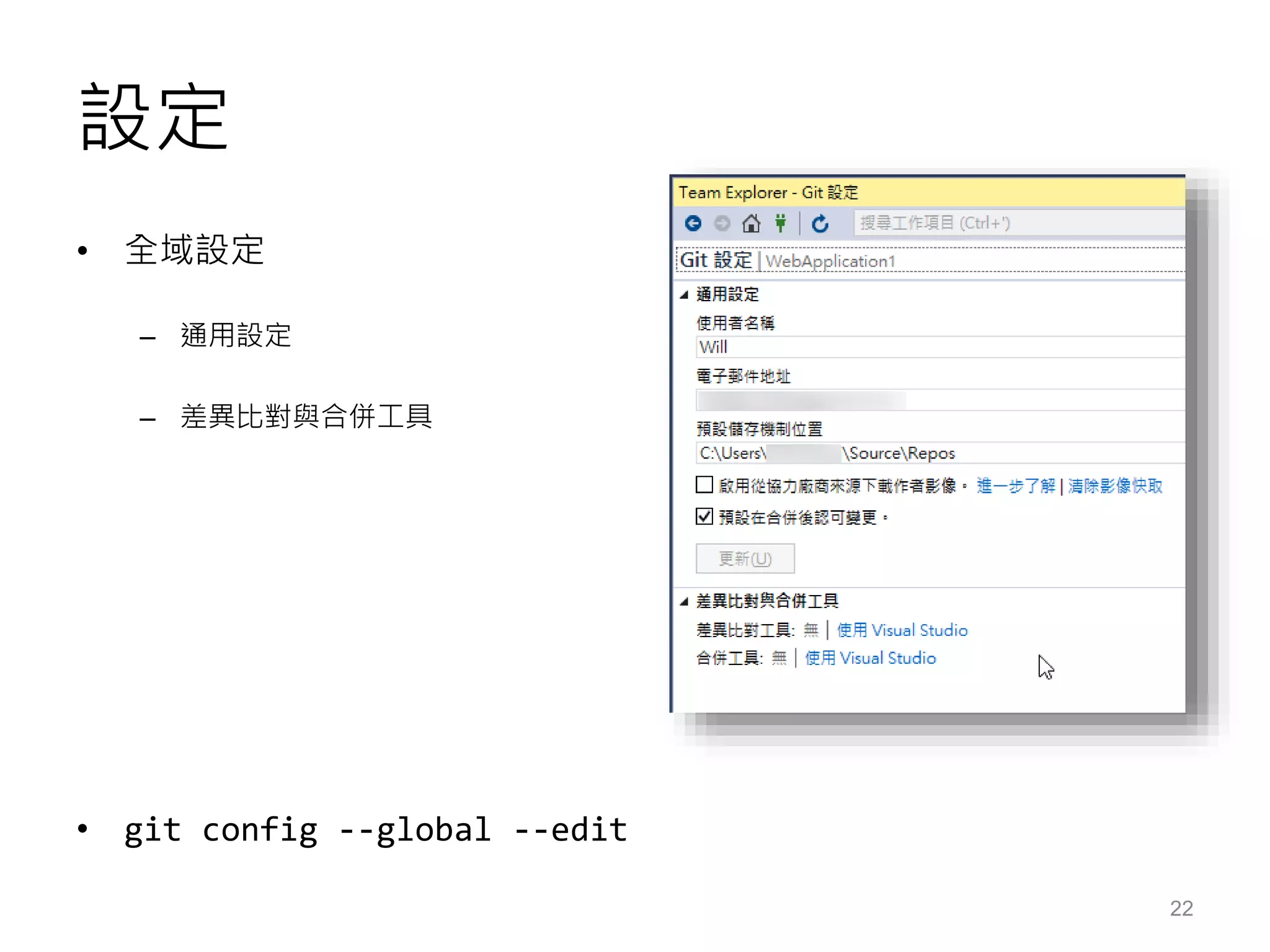Click the green plug Connect icon
The height and width of the screenshot is (952, 1270).
click(x=781, y=223)
